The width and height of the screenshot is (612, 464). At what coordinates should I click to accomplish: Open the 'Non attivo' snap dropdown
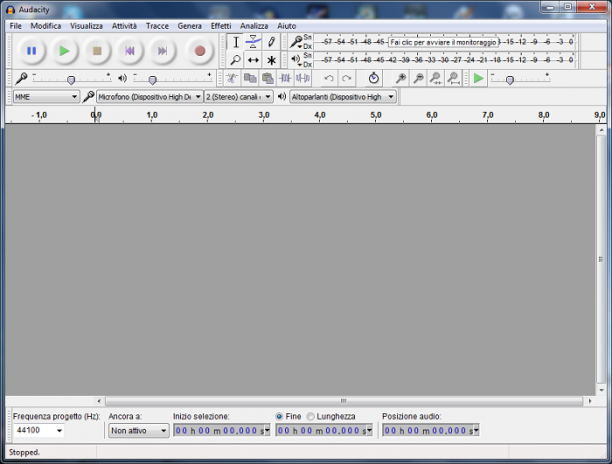click(139, 431)
